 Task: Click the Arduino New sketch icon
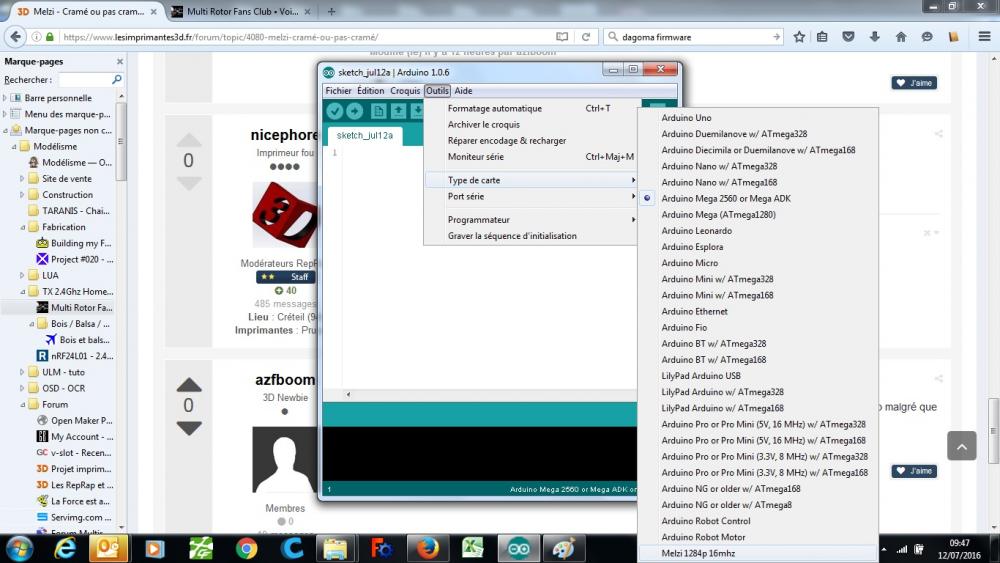[378, 111]
